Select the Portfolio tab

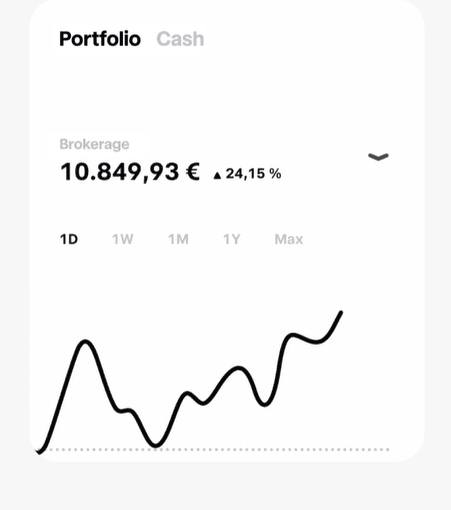[100, 39]
